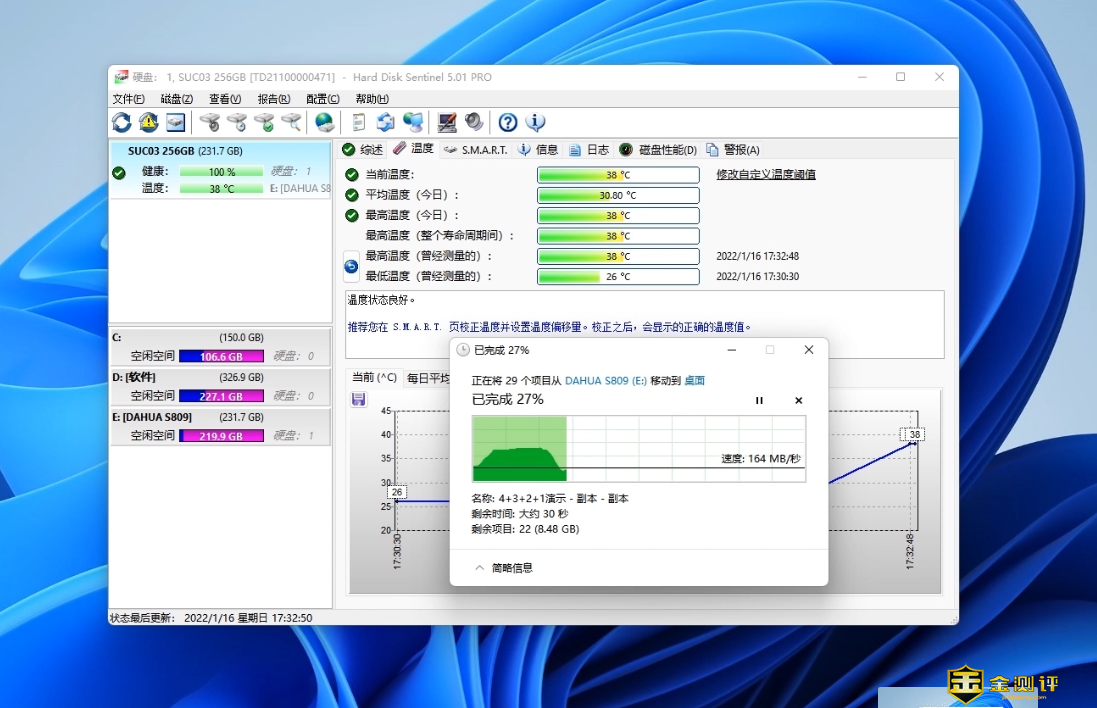Click the speaker icon in the toolbar

[x=474, y=122]
